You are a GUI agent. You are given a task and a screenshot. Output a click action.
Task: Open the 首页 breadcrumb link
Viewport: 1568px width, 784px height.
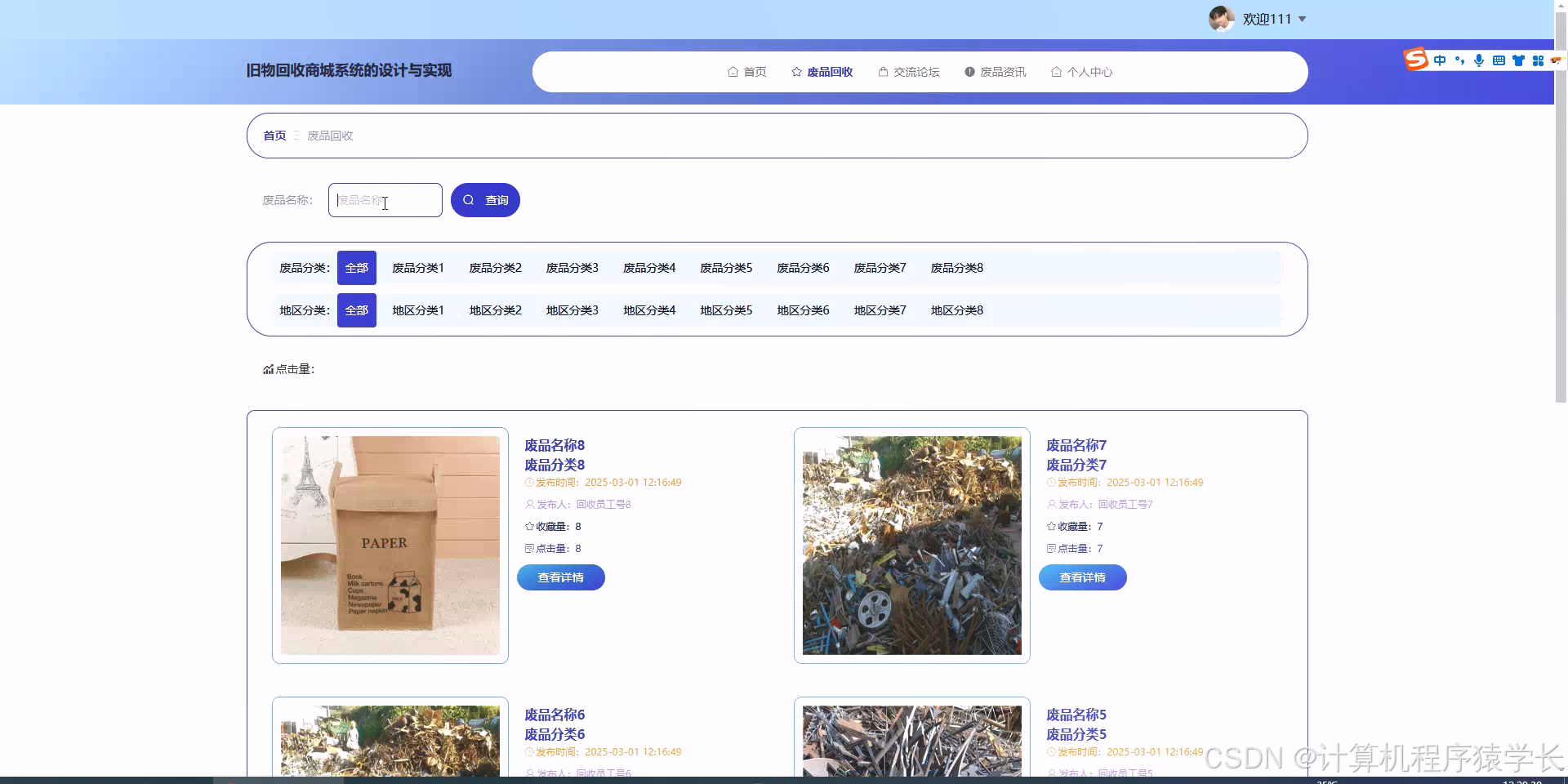(x=274, y=136)
